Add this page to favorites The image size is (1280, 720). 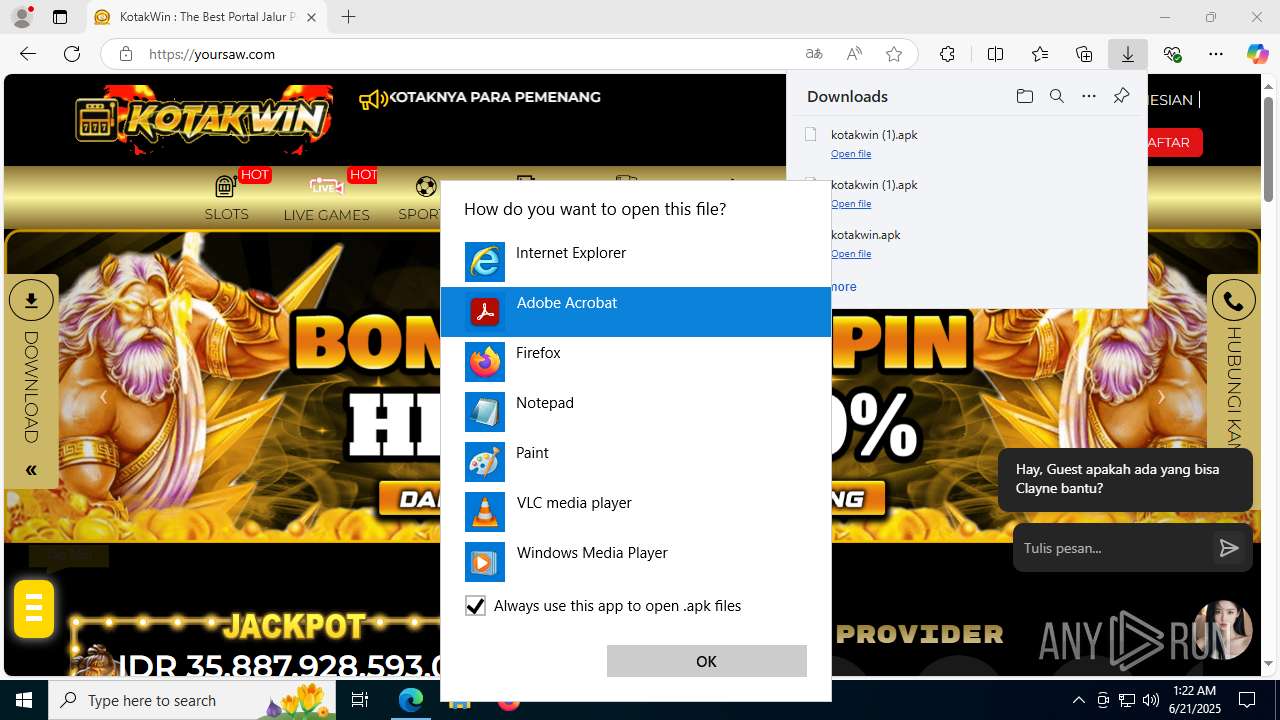(894, 54)
